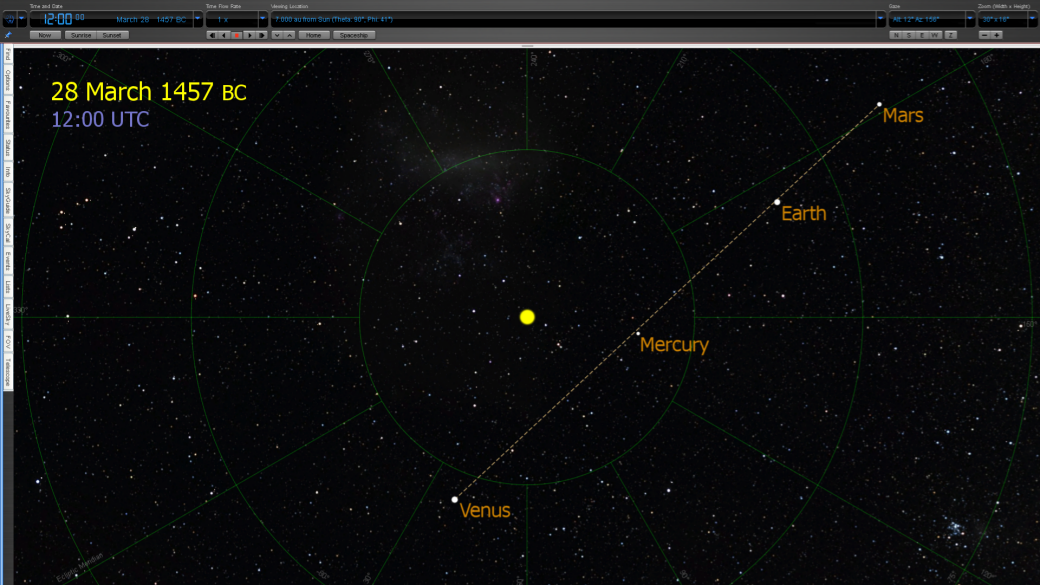Click the "28 March 1457 BC" date text
The image size is (1040, 585).
tap(149, 92)
